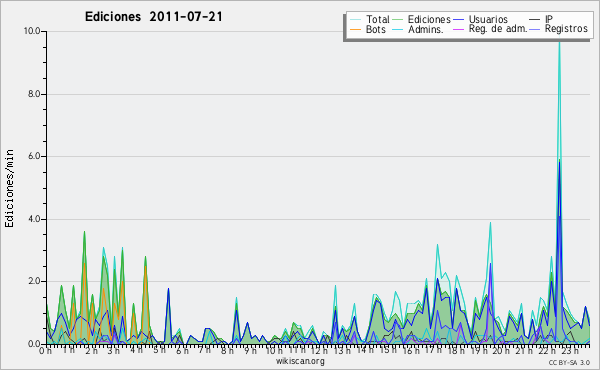This screenshot has height=370, width=600.
Task: Click the '20 h' x-axis label
Action: 501,350
